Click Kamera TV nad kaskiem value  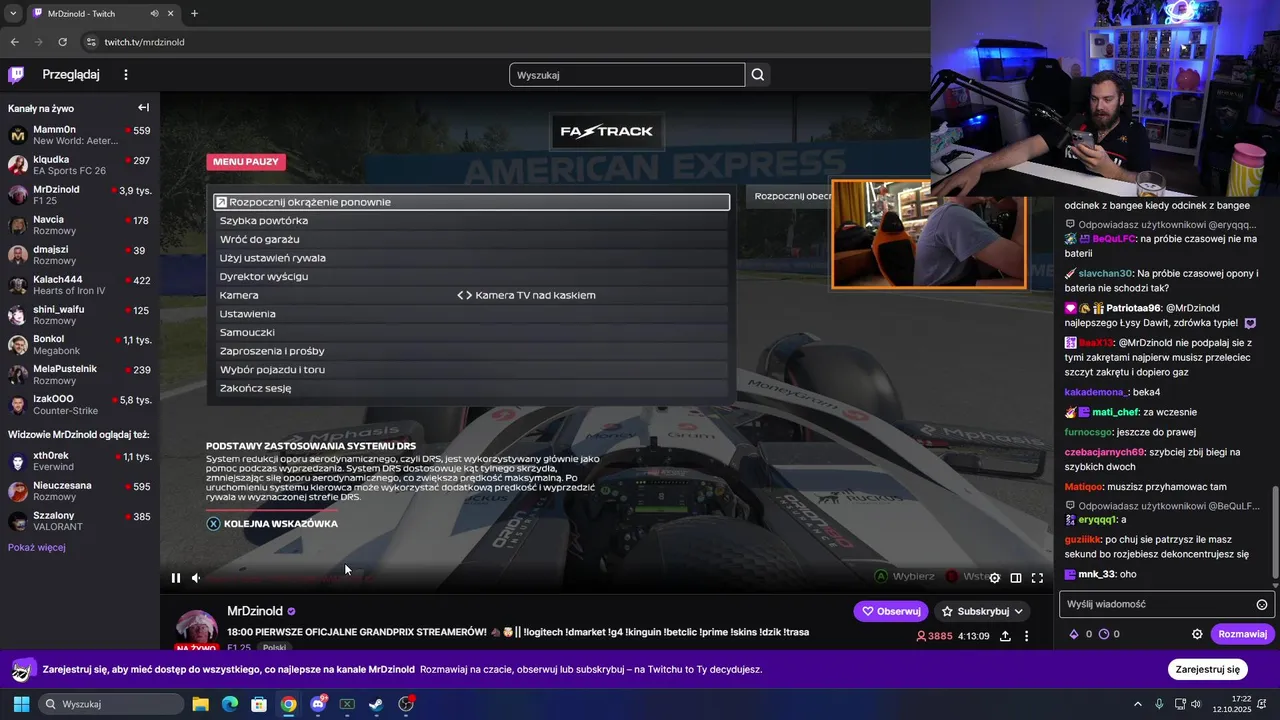click(x=535, y=295)
